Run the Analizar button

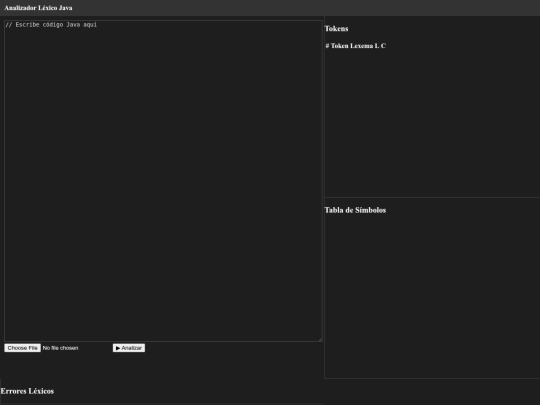tap(129, 348)
